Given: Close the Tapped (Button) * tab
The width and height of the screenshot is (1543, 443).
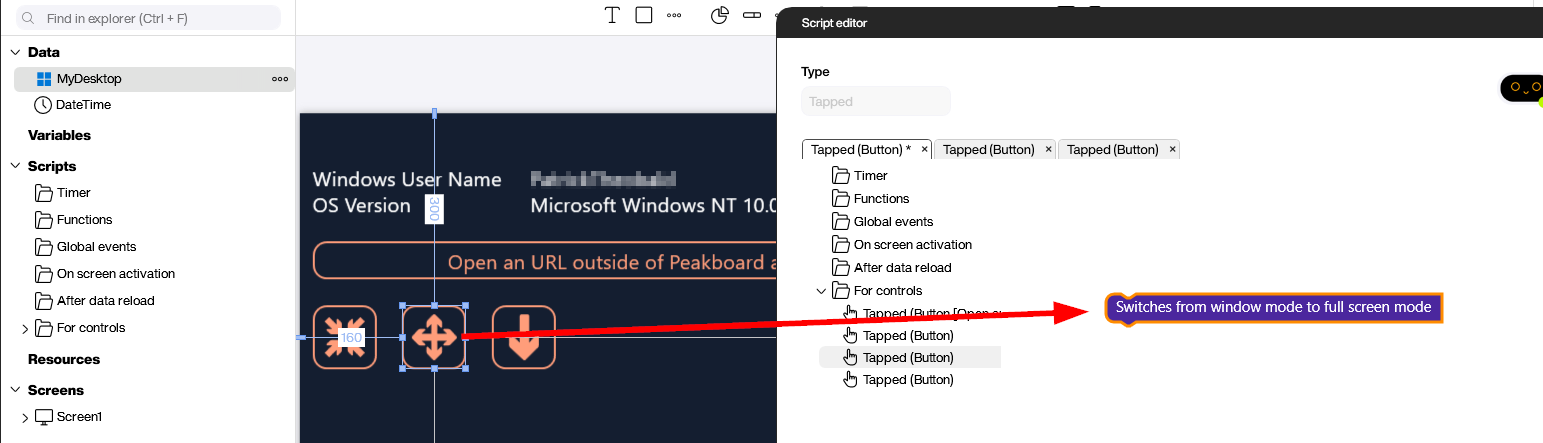Looking at the screenshot, I should (925, 149).
